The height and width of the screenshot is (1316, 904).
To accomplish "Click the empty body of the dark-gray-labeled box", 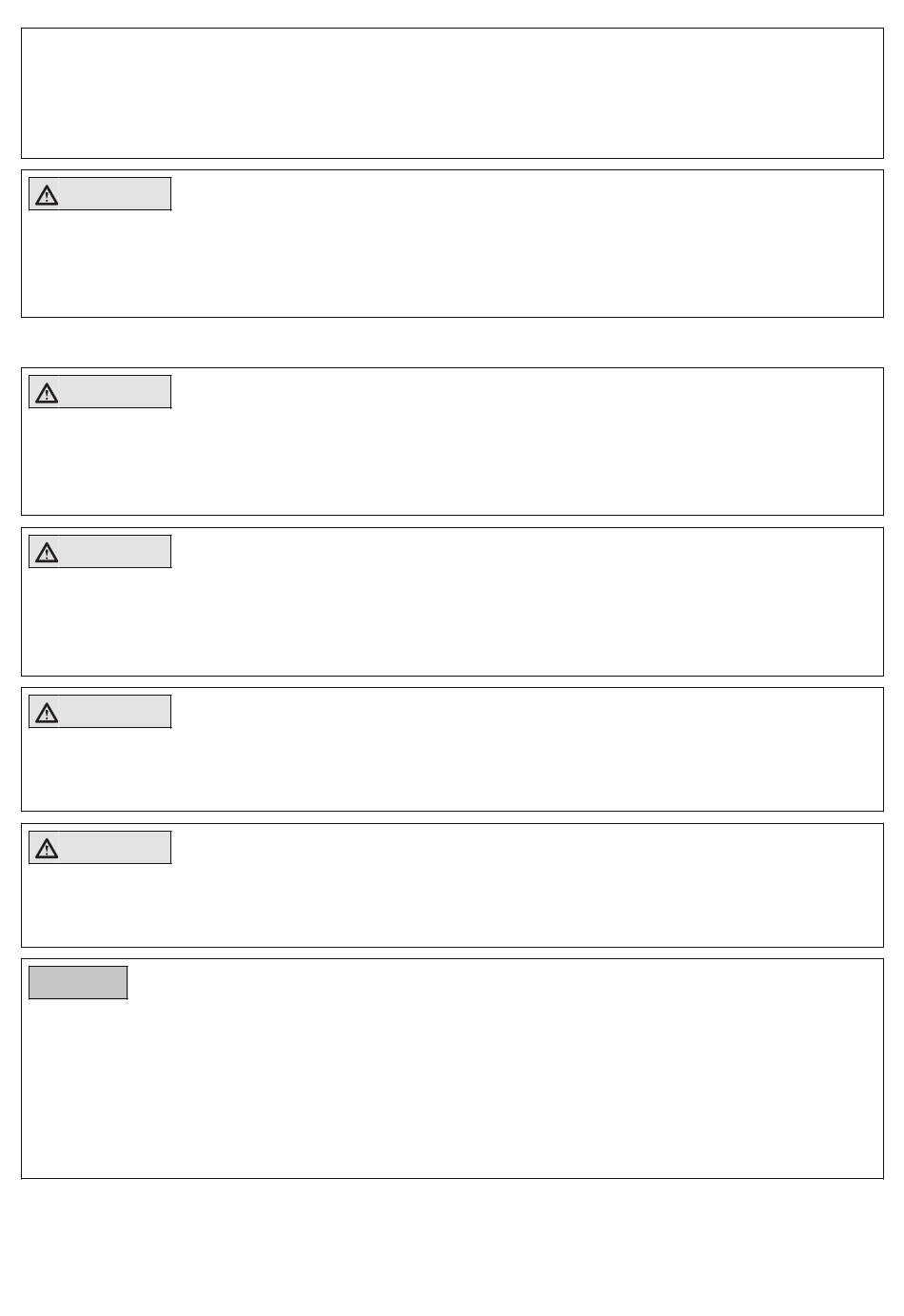I will click(452, 1090).
